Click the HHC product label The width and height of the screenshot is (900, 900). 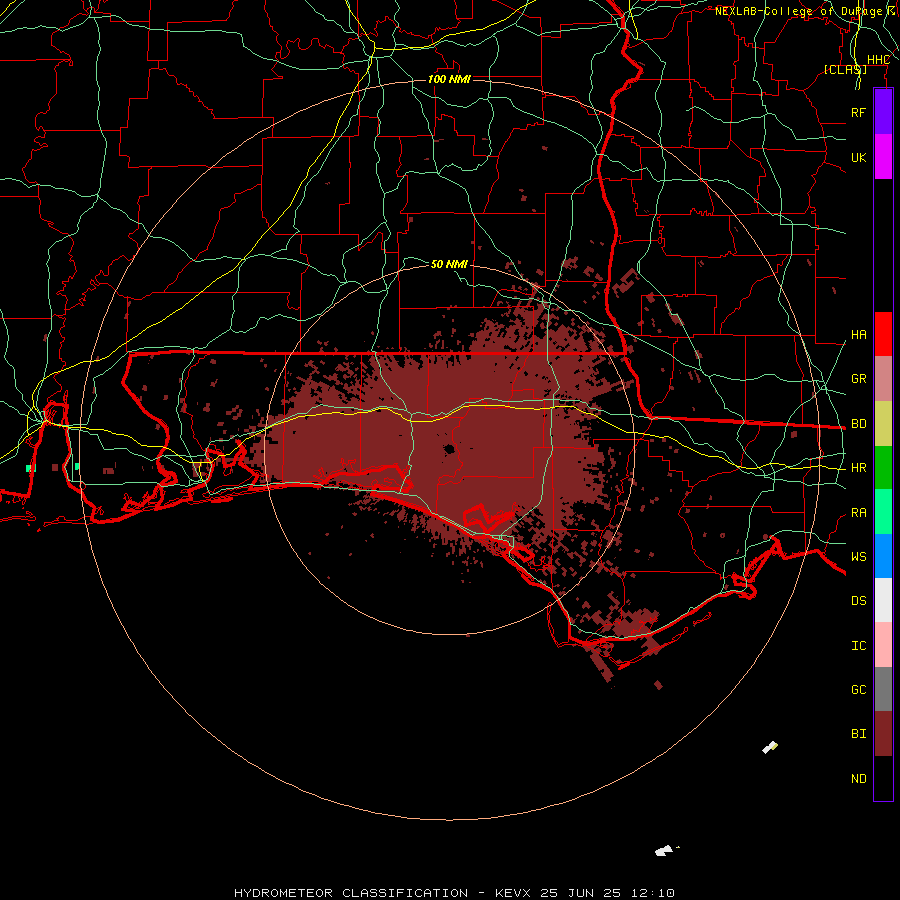[x=879, y=60]
